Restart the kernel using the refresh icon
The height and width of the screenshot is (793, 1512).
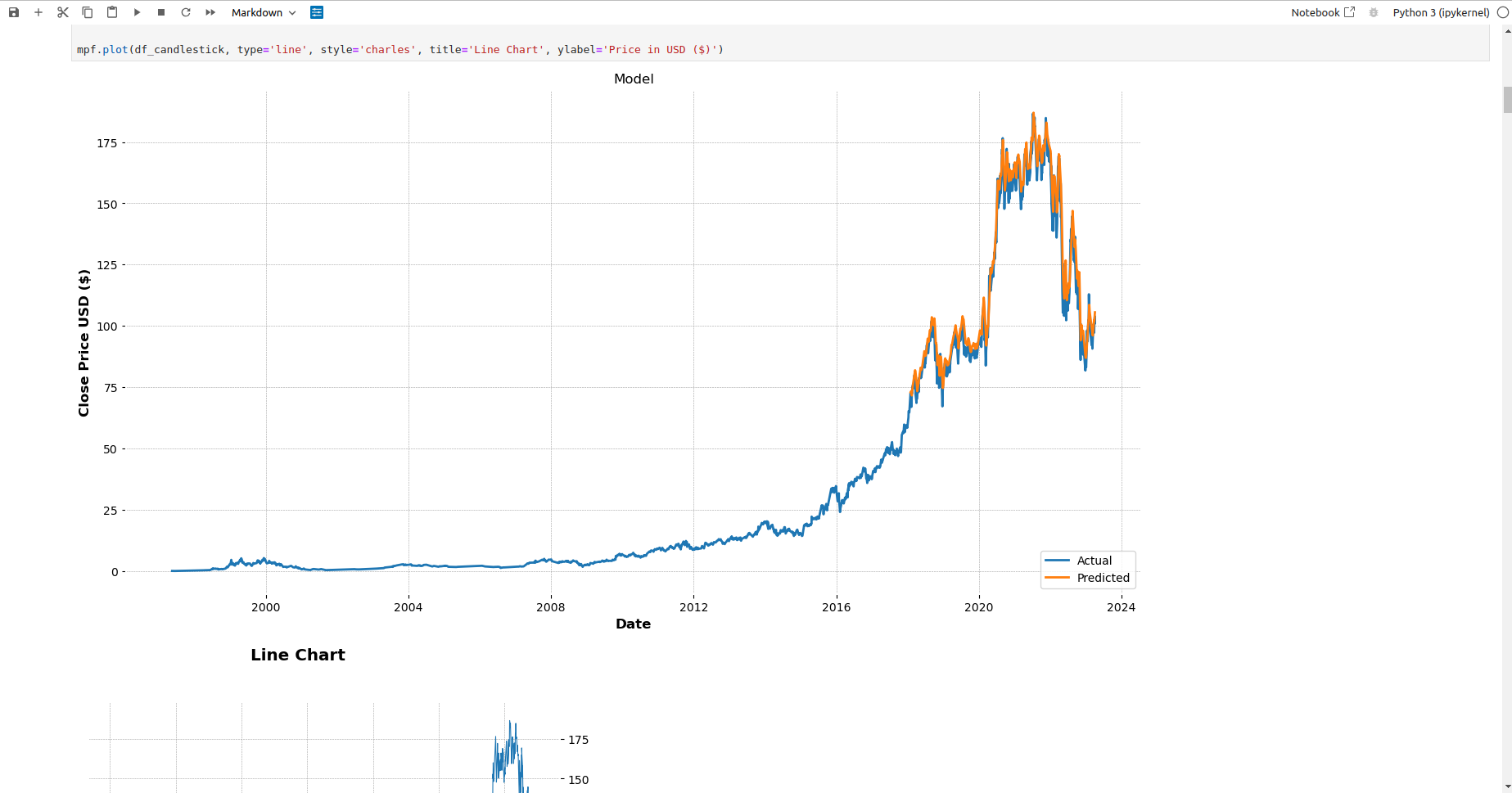tap(186, 12)
